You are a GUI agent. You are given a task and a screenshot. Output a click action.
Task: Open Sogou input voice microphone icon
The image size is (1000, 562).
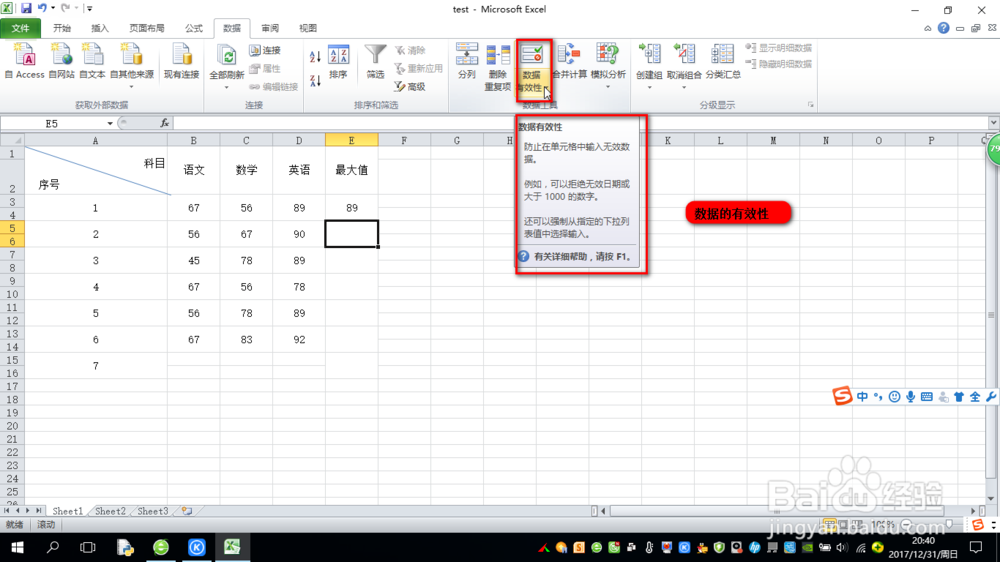pyautogui.click(x=910, y=397)
